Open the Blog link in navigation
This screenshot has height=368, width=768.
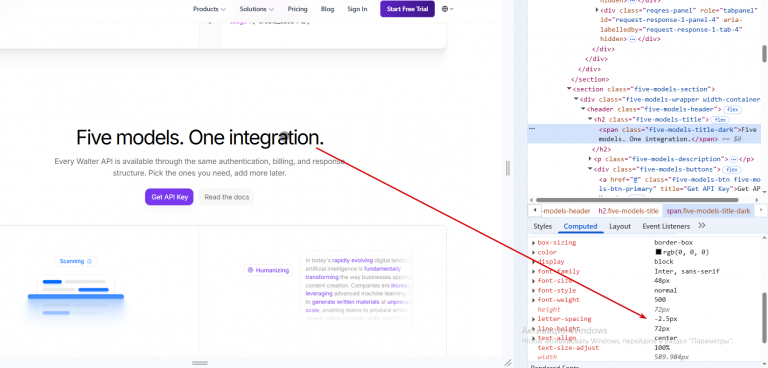coord(327,9)
